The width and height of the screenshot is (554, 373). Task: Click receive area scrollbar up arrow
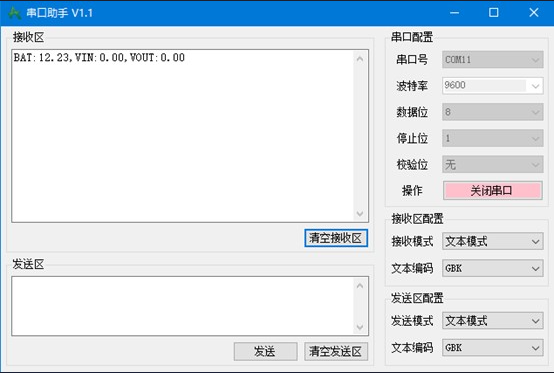click(x=360, y=59)
